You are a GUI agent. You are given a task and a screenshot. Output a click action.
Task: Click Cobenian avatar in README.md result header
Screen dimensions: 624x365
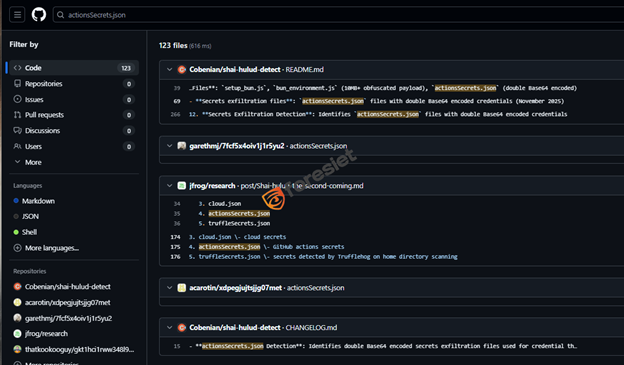pyautogui.click(x=182, y=70)
